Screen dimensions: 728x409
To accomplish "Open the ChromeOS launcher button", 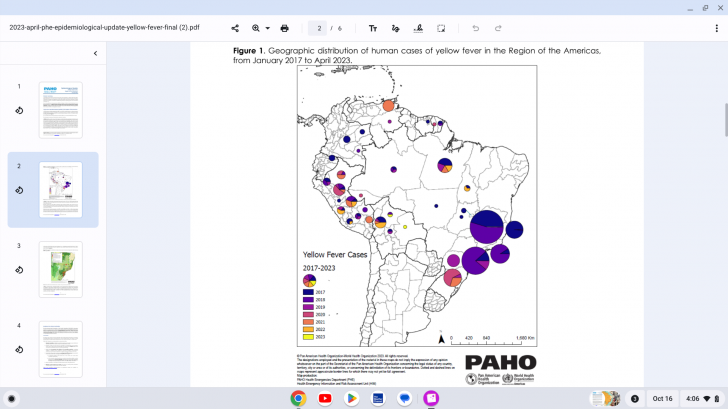I will (12, 398).
